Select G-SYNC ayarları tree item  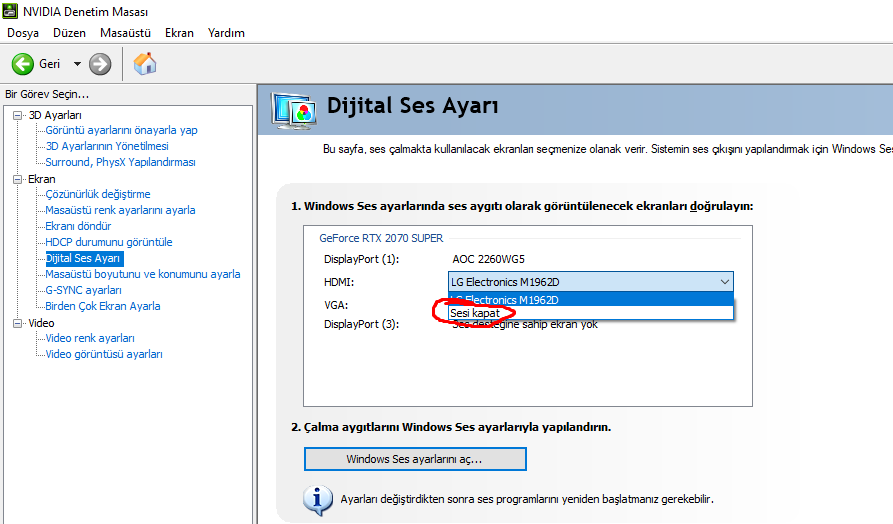pyautogui.click(x=83, y=290)
